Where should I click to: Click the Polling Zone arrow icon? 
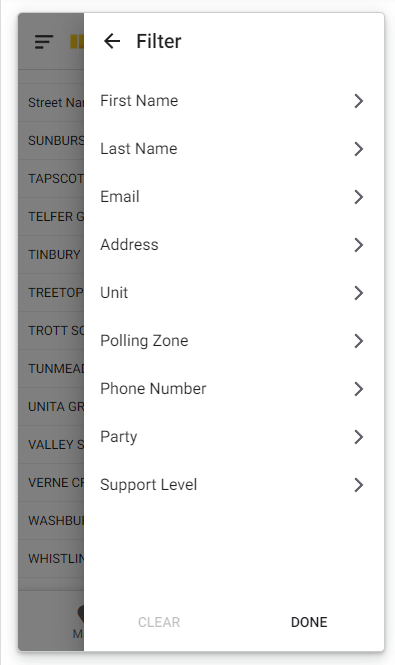point(359,341)
